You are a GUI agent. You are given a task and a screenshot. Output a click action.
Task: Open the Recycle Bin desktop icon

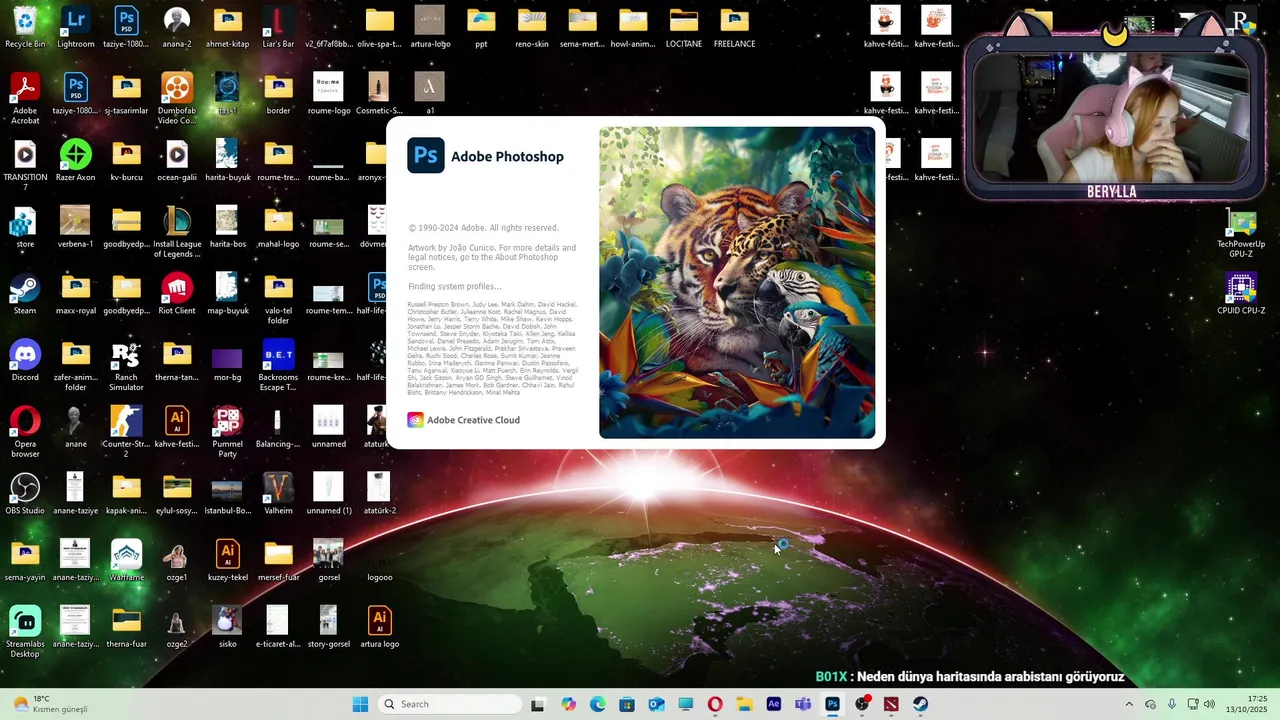pyautogui.click(x=25, y=27)
